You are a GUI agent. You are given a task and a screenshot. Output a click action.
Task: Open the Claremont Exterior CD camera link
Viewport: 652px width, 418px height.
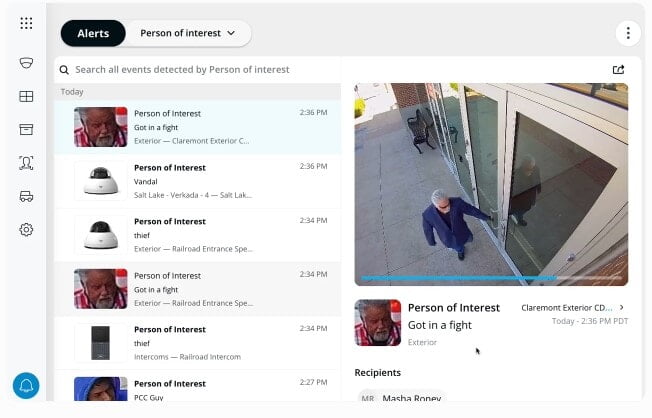(567, 308)
